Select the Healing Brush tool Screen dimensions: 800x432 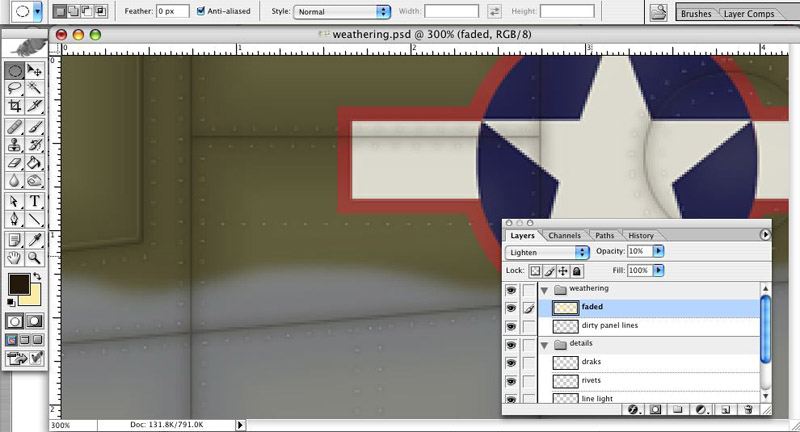click(x=15, y=127)
